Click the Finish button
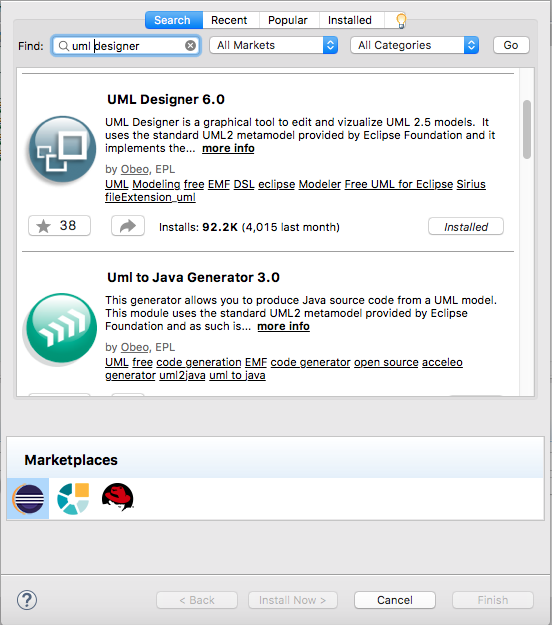This screenshot has height=625, width=552. pos(493,600)
